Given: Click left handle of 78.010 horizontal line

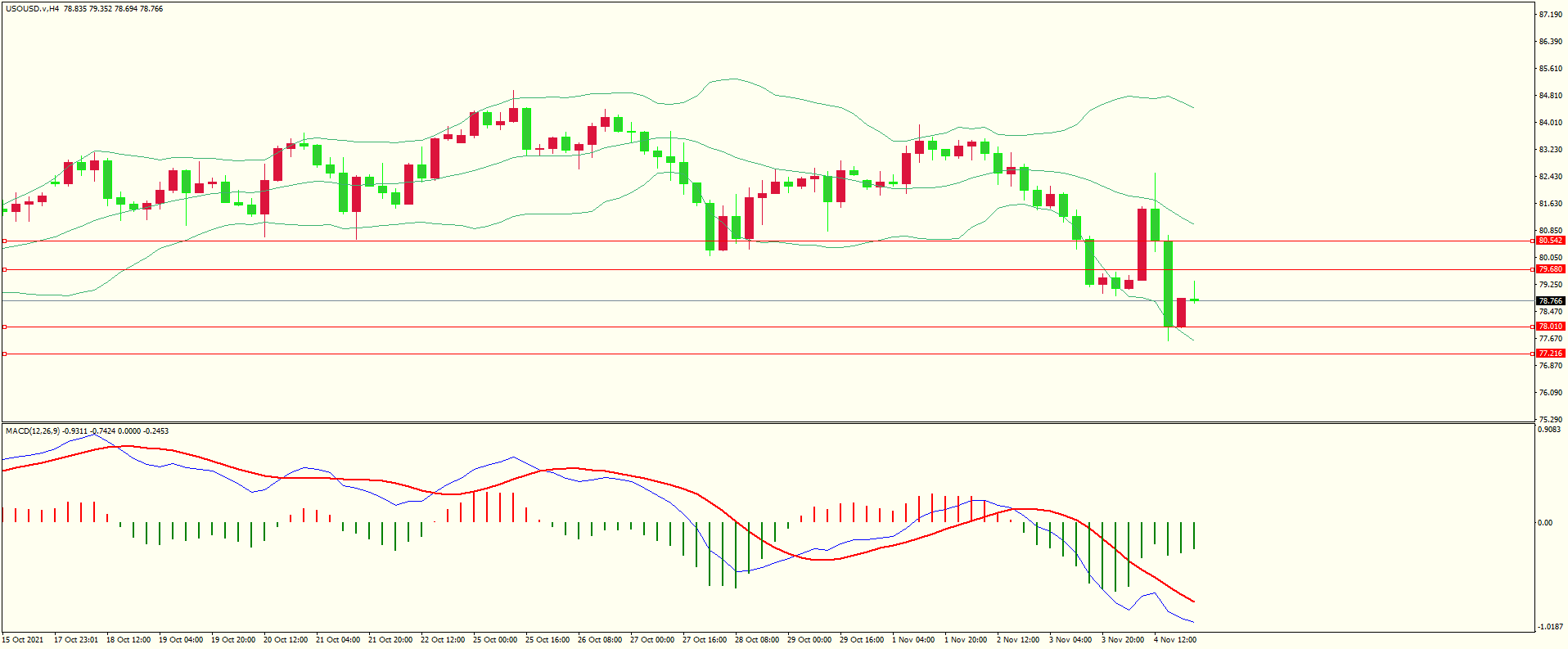Looking at the screenshot, I should click(x=4, y=327).
